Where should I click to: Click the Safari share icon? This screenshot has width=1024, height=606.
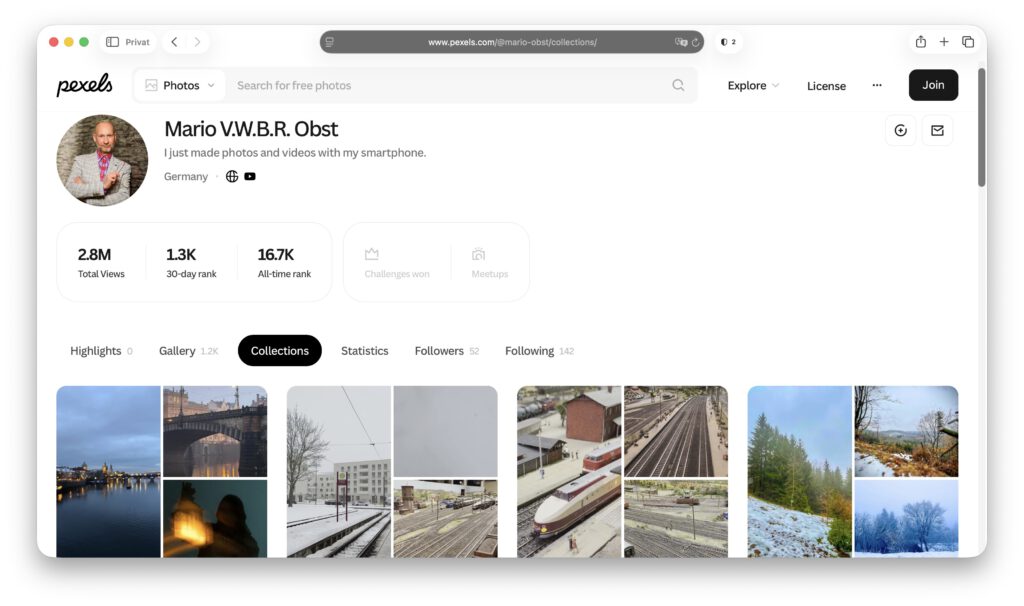(x=921, y=42)
